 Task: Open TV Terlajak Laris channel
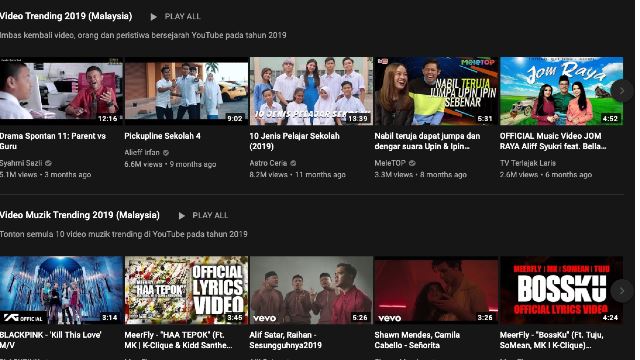point(528,163)
